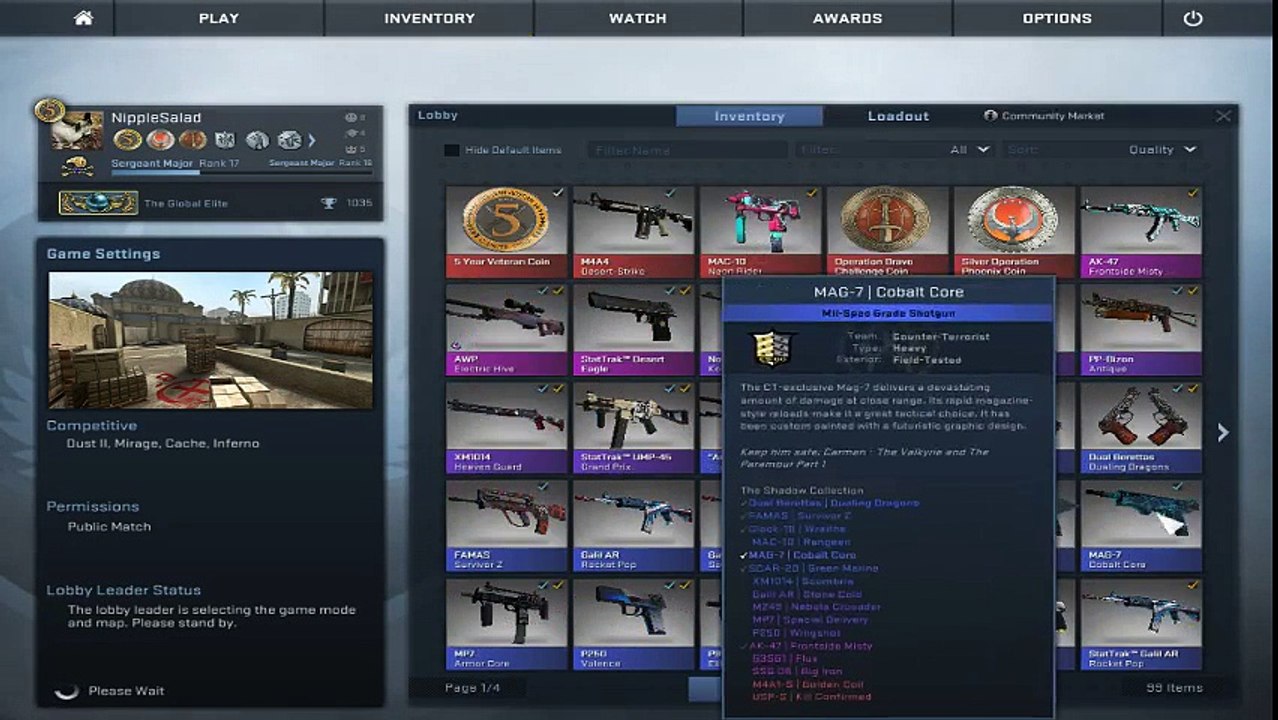
Task: Switch to the Loadout tab
Action: [898, 116]
